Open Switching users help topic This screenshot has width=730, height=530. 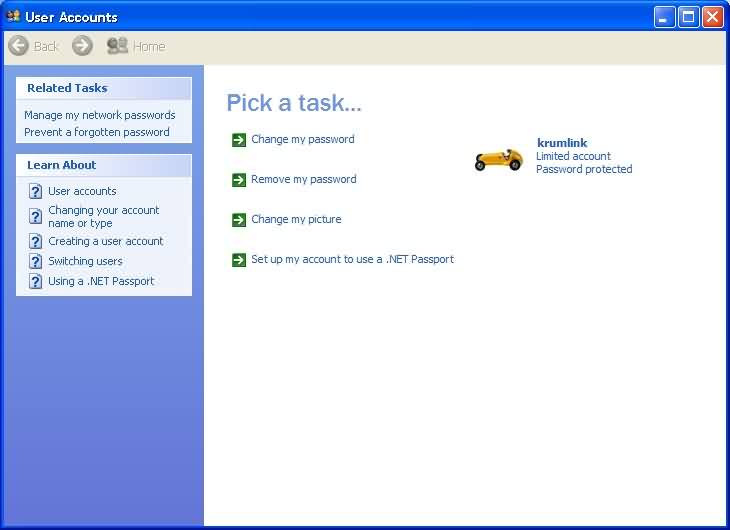point(85,261)
